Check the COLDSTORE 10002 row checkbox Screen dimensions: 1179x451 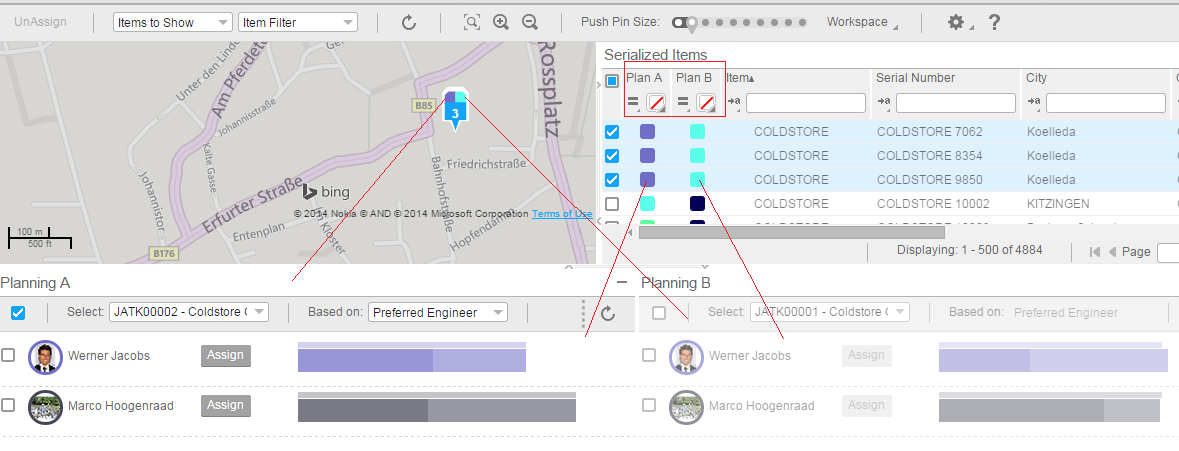point(612,204)
